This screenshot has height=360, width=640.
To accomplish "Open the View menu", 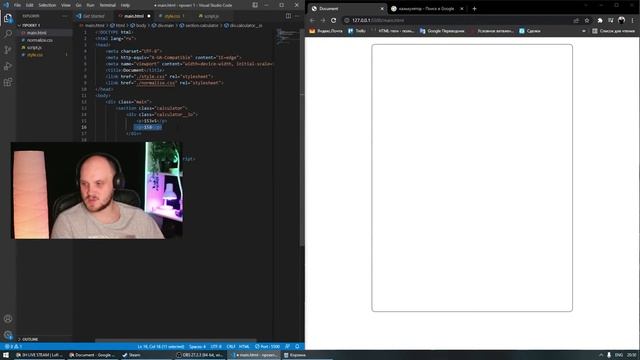I will (x=66, y=5).
